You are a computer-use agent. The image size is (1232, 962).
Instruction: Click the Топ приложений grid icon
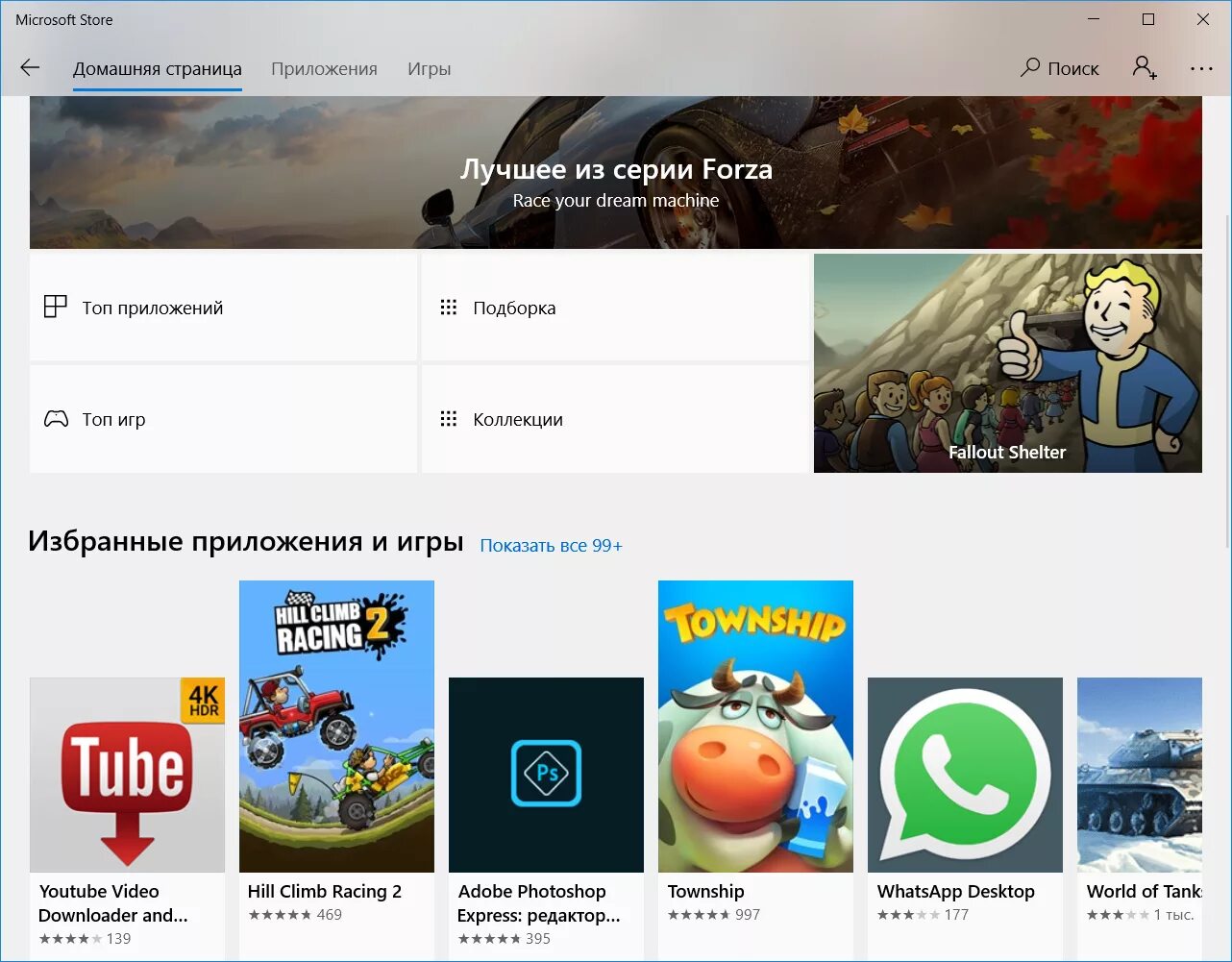(x=56, y=307)
